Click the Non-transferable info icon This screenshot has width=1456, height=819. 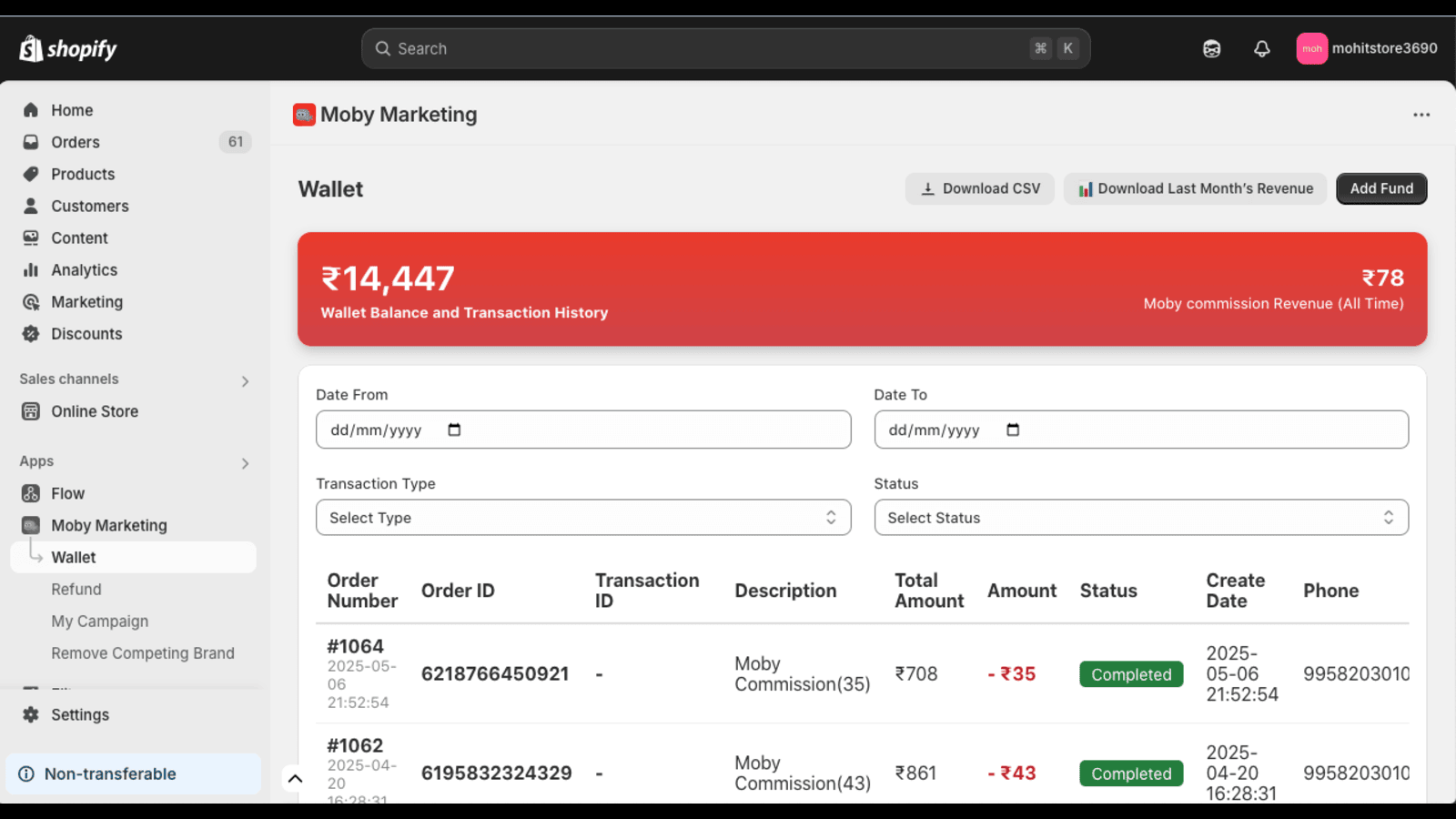click(x=26, y=773)
